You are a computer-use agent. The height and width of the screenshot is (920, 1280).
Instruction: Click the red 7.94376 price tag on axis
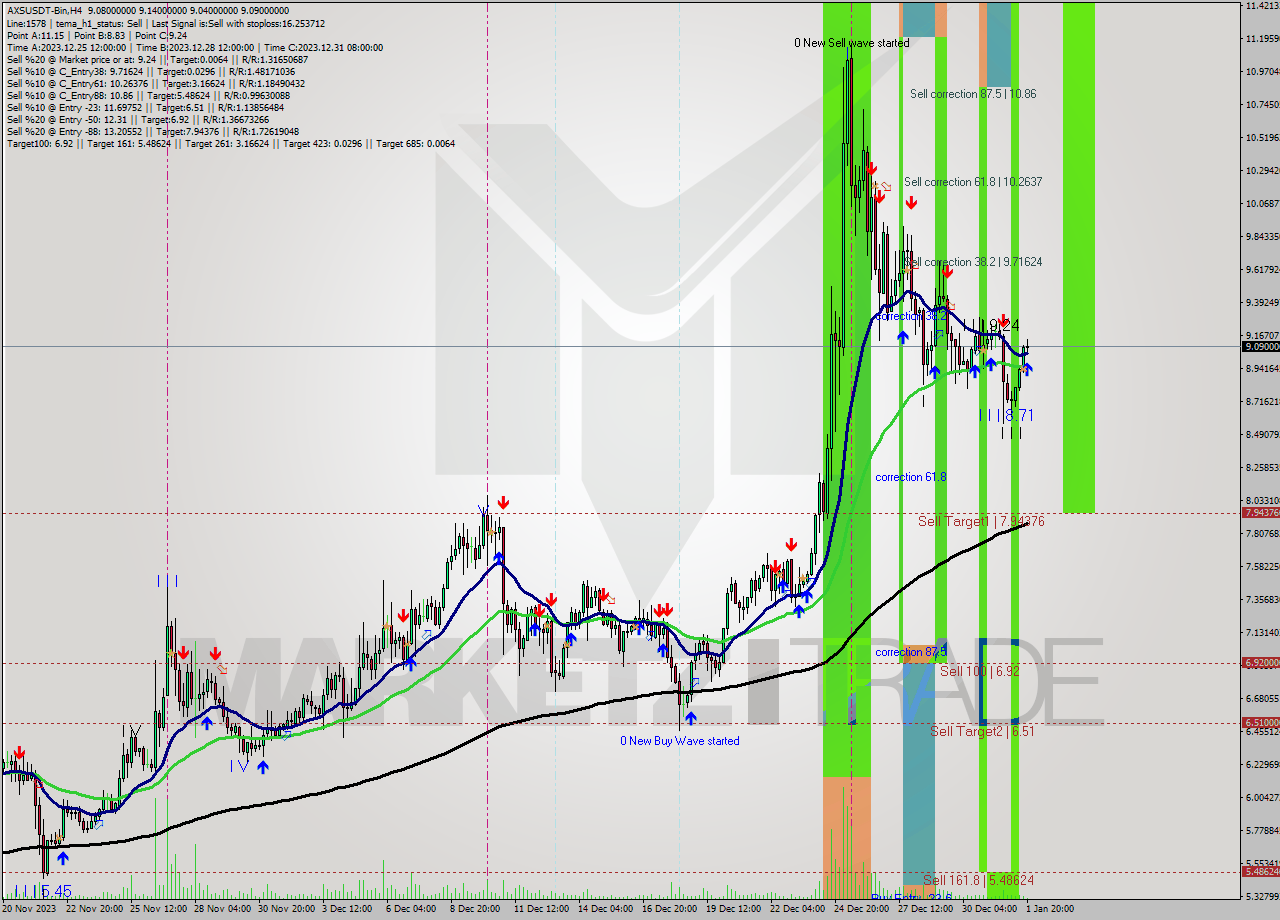pos(1260,513)
